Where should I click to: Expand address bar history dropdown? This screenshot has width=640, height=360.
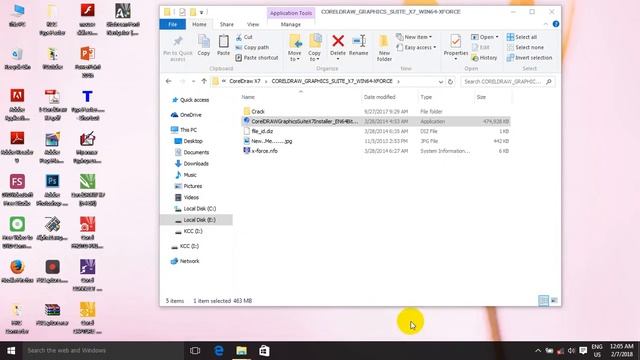[440, 82]
